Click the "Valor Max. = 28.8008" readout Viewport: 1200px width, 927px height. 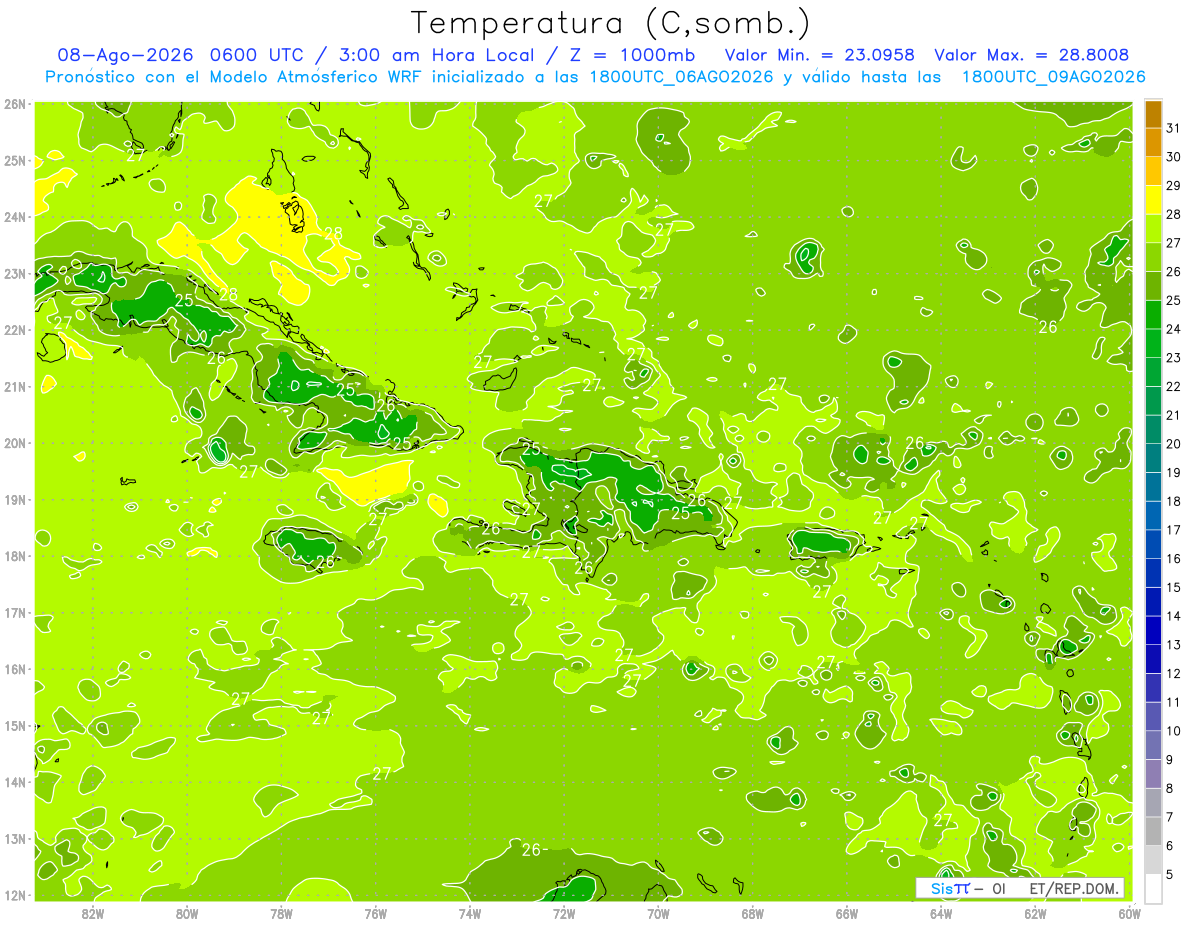coord(1032,55)
